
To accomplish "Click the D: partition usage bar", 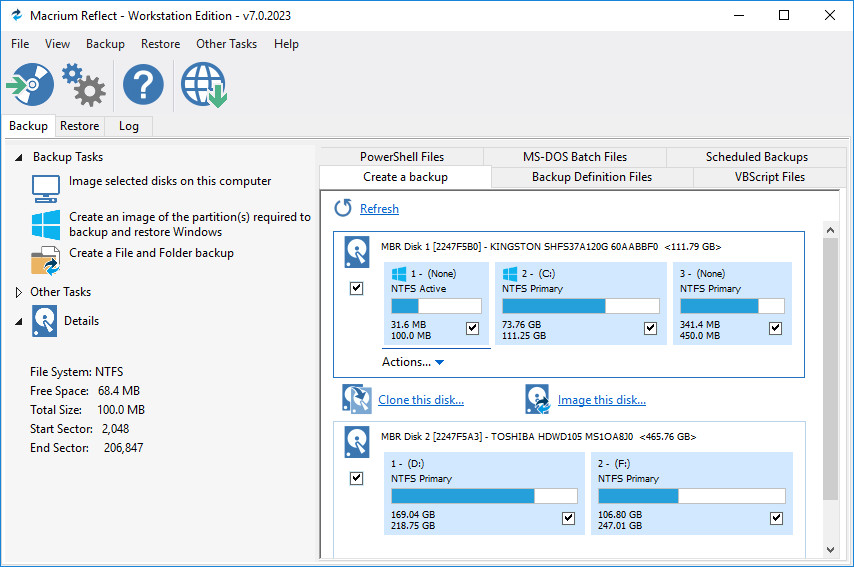I will click(x=484, y=496).
